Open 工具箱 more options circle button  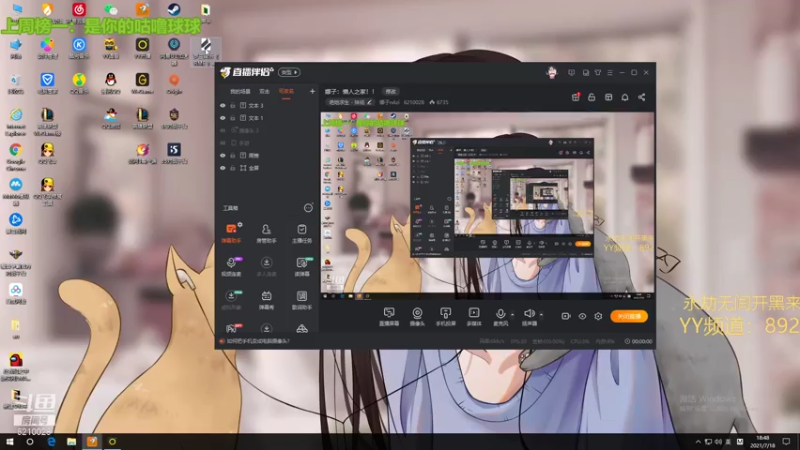pos(308,208)
